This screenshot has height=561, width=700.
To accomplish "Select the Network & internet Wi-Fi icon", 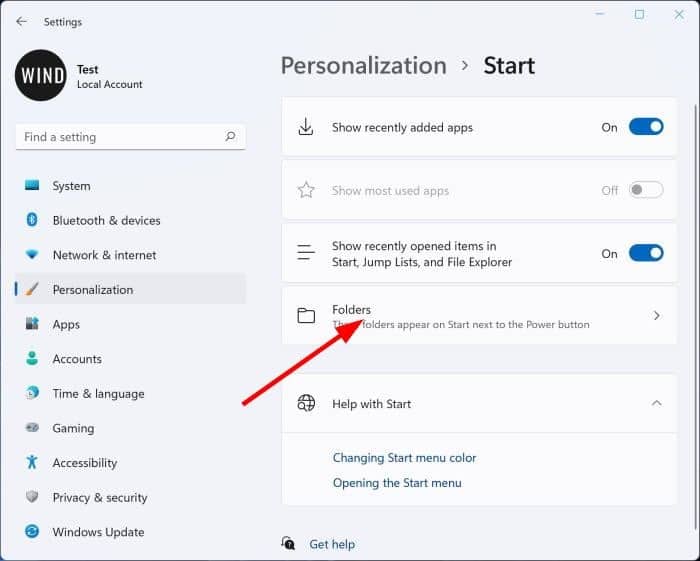I will tap(32, 254).
